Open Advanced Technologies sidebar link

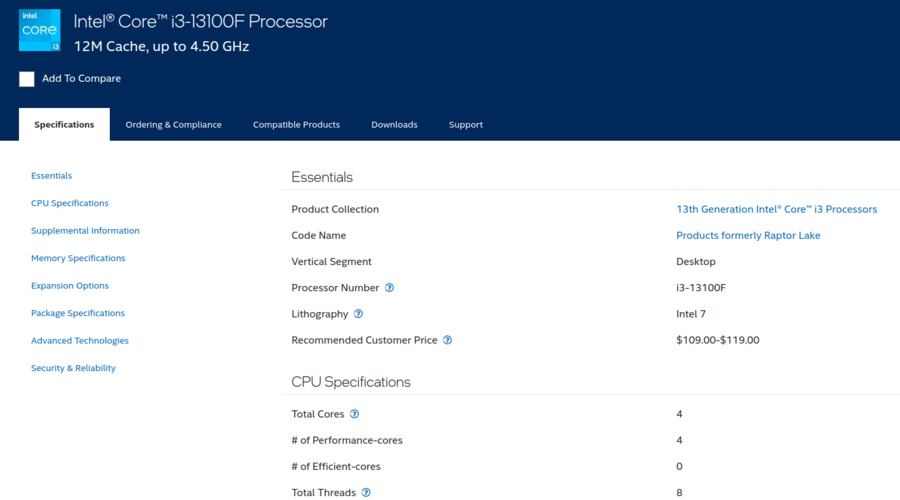tap(80, 341)
